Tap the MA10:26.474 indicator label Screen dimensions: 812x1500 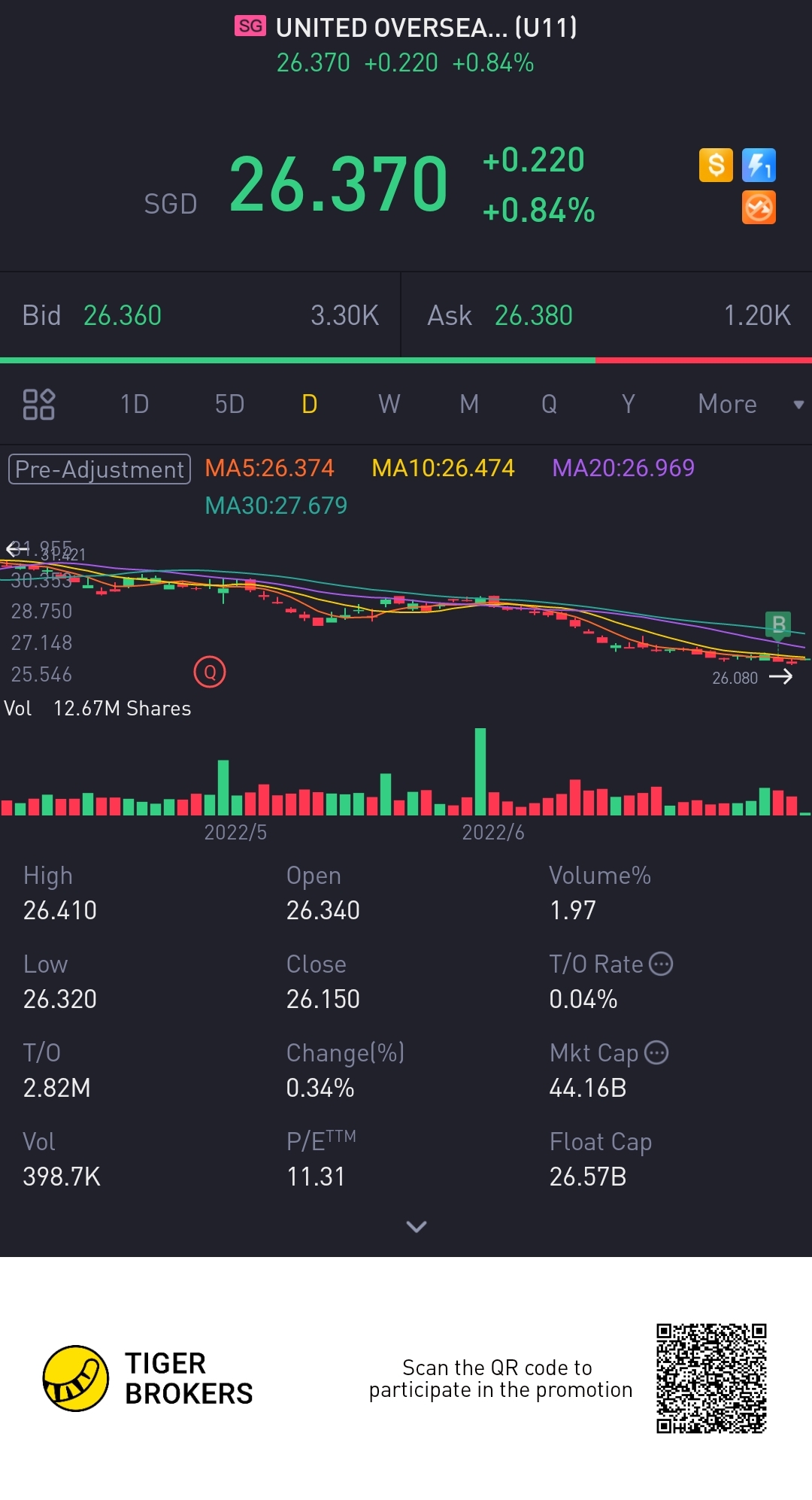point(443,468)
